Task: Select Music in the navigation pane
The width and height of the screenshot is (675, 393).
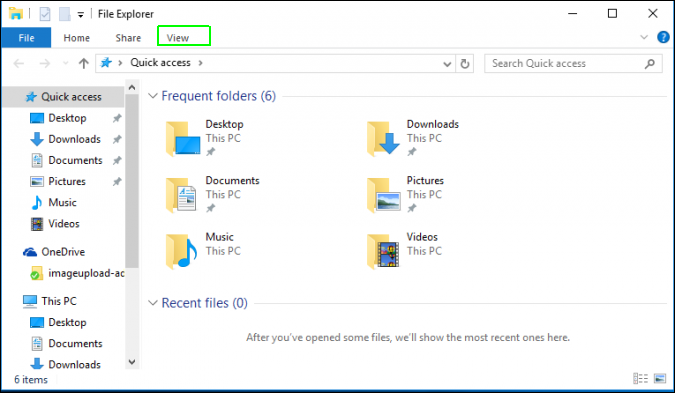Action: click(63, 202)
